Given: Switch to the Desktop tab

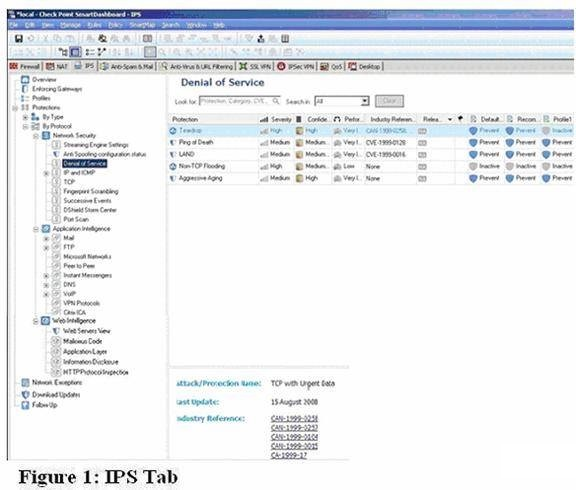Looking at the screenshot, I should click(x=364, y=66).
